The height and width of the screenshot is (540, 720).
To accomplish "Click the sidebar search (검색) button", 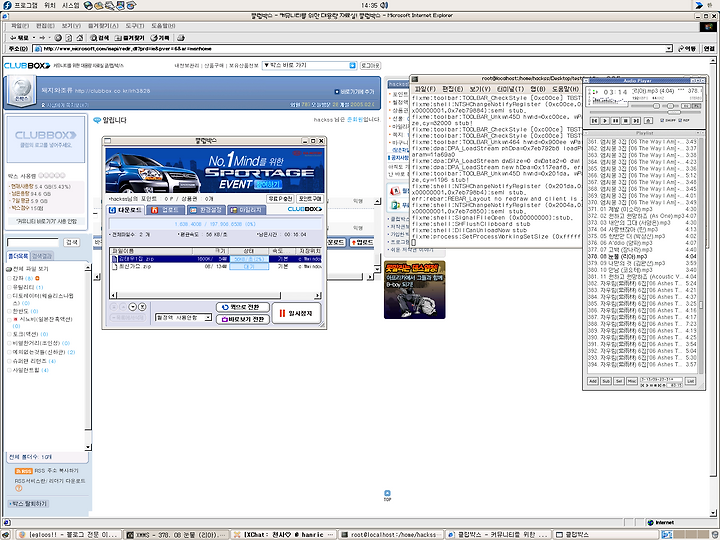I will coord(72,242).
